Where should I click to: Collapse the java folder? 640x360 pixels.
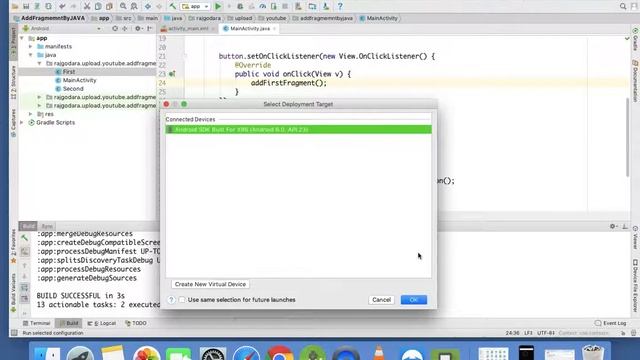[x=31, y=55]
